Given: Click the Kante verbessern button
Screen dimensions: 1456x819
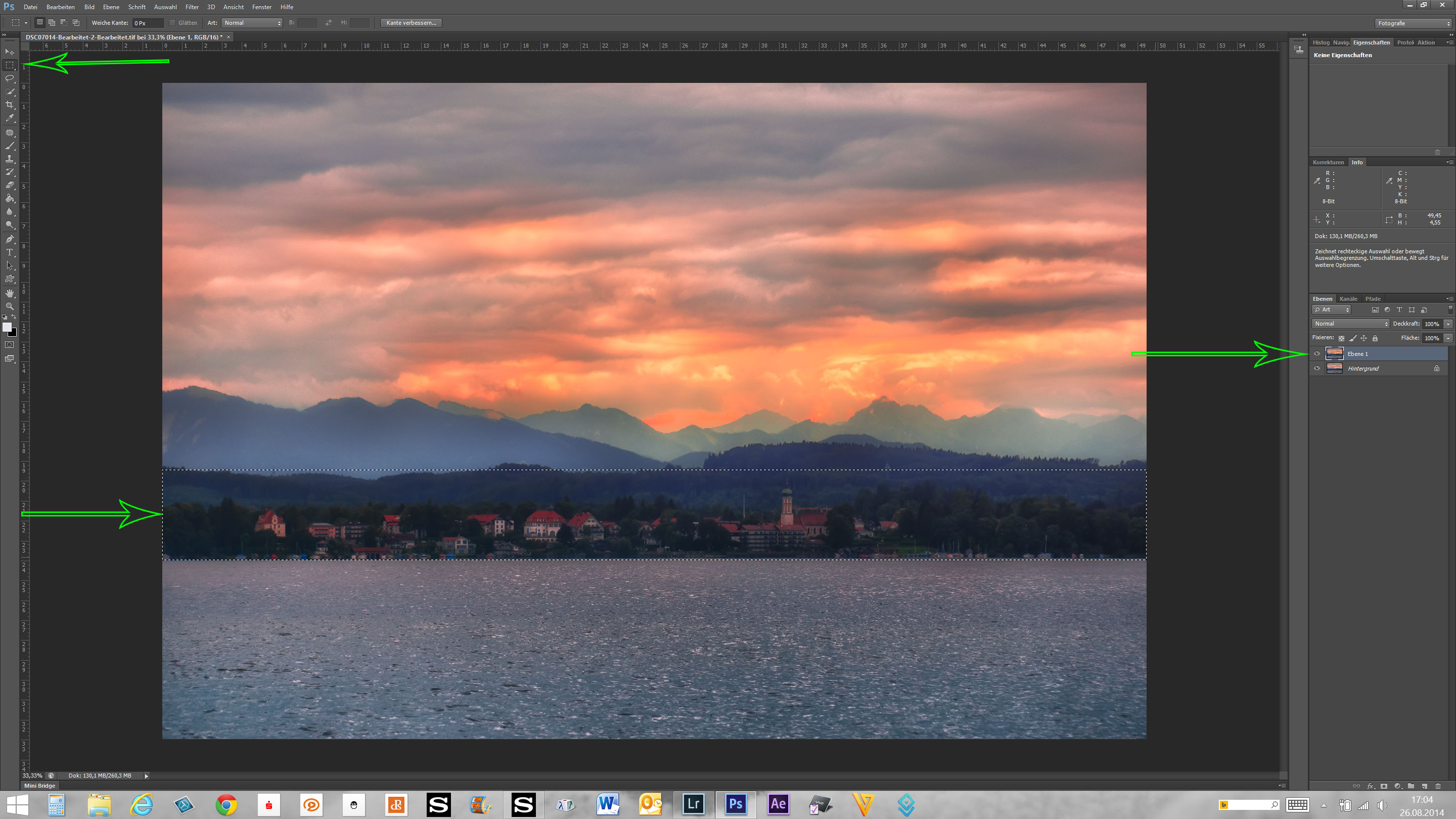Looking at the screenshot, I should (411, 23).
